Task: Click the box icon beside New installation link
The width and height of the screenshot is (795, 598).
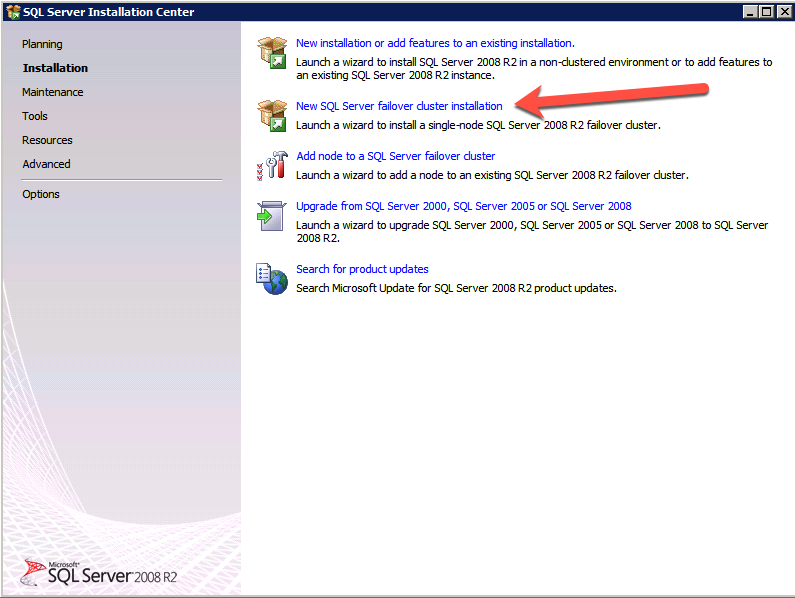Action: tap(272, 53)
